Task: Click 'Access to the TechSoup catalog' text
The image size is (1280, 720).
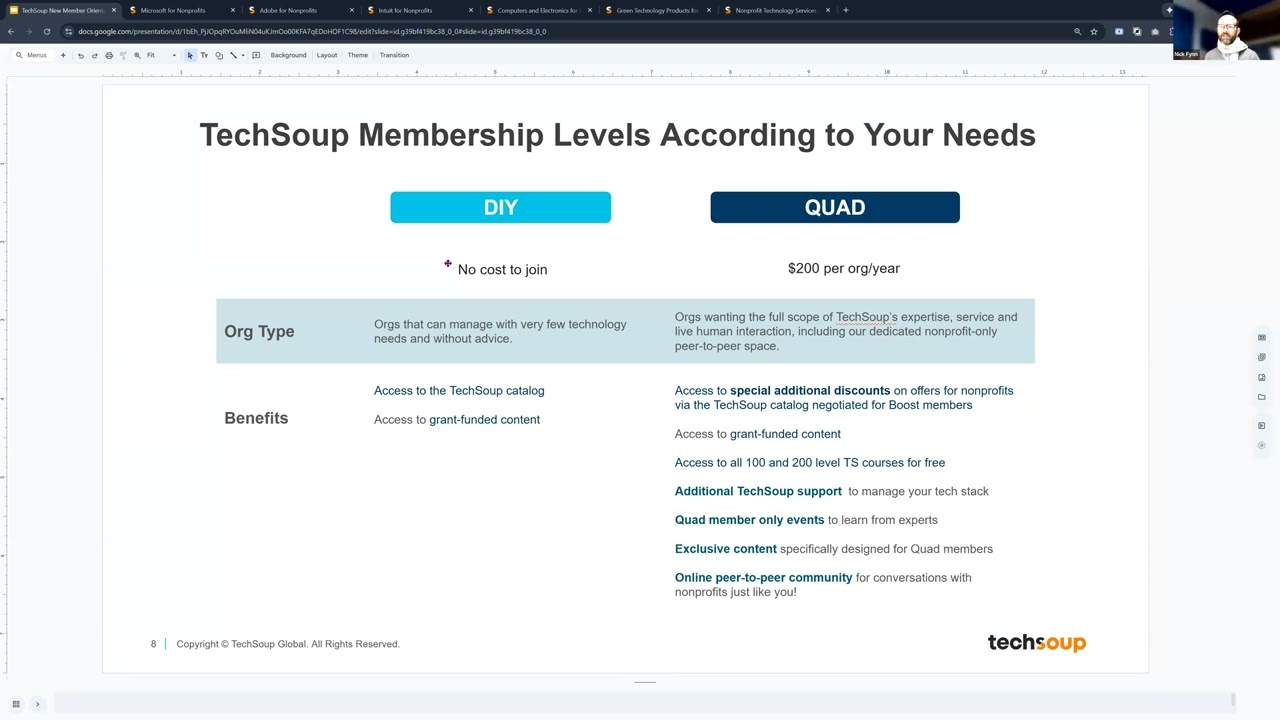Action: click(x=459, y=391)
